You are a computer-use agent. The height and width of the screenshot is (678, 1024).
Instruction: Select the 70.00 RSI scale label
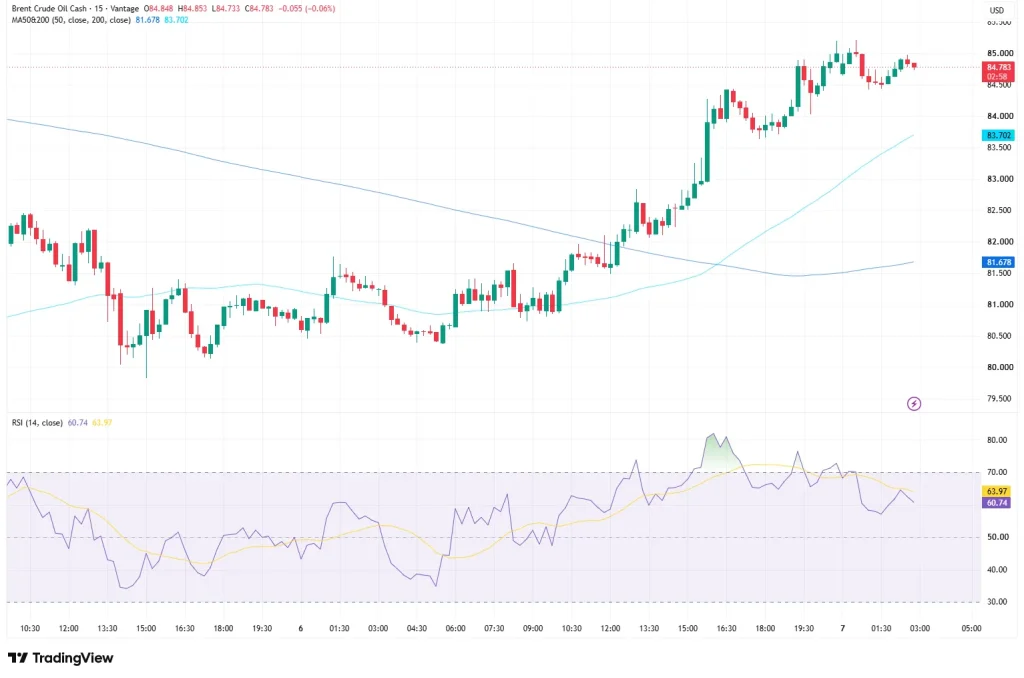997,472
